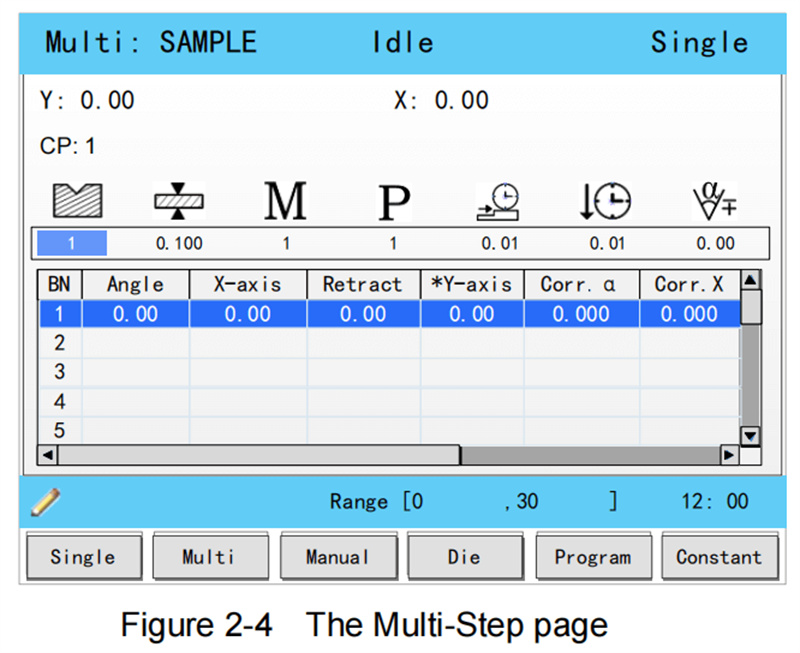
Task: Click the large M material icon
Action: (285, 200)
